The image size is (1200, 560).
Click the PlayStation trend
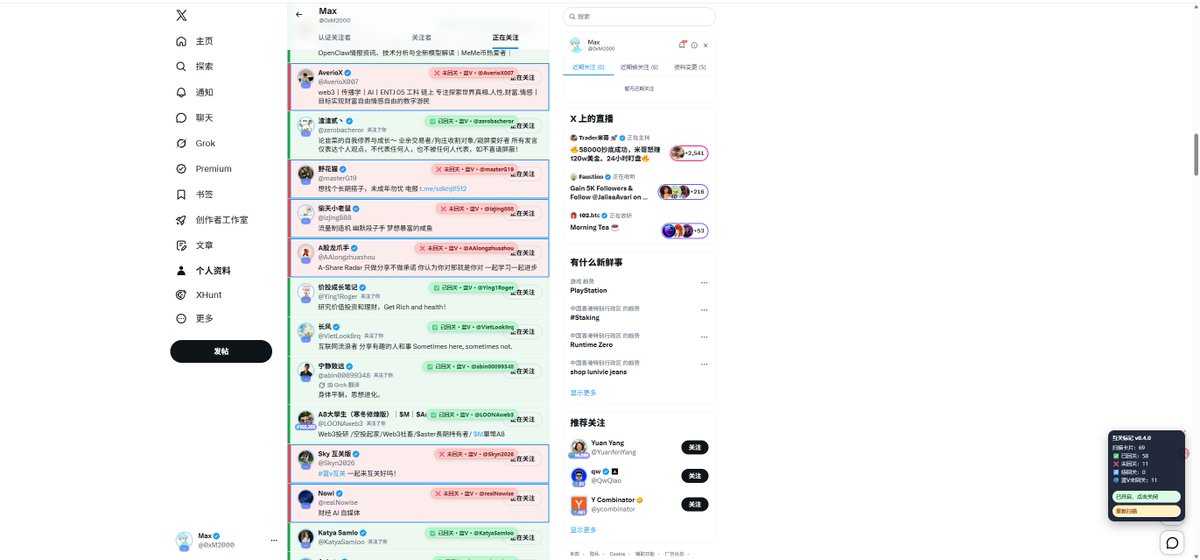point(588,290)
